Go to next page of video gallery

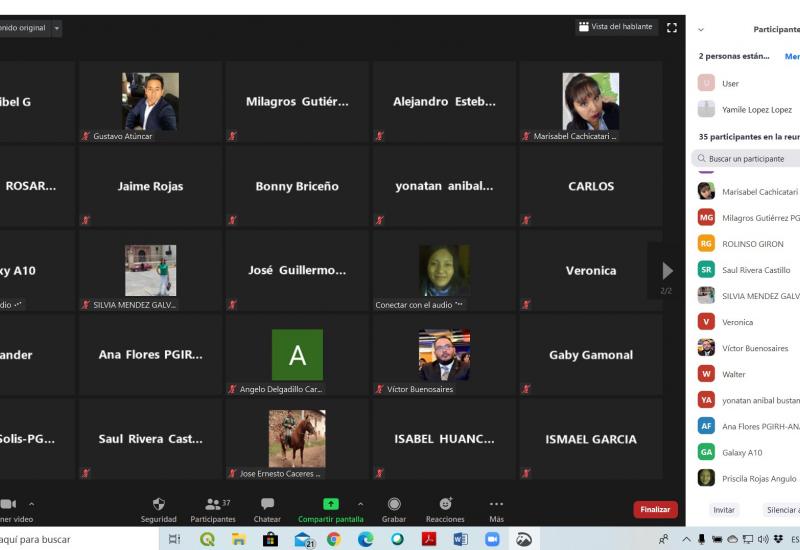coord(667,271)
